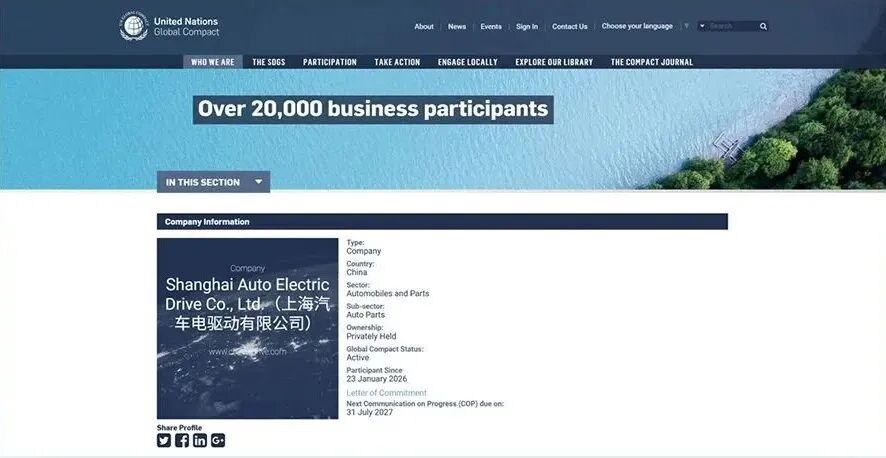Open Choose your language selector
The height and width of the screenshot is (458, 886).
(637, 26)
